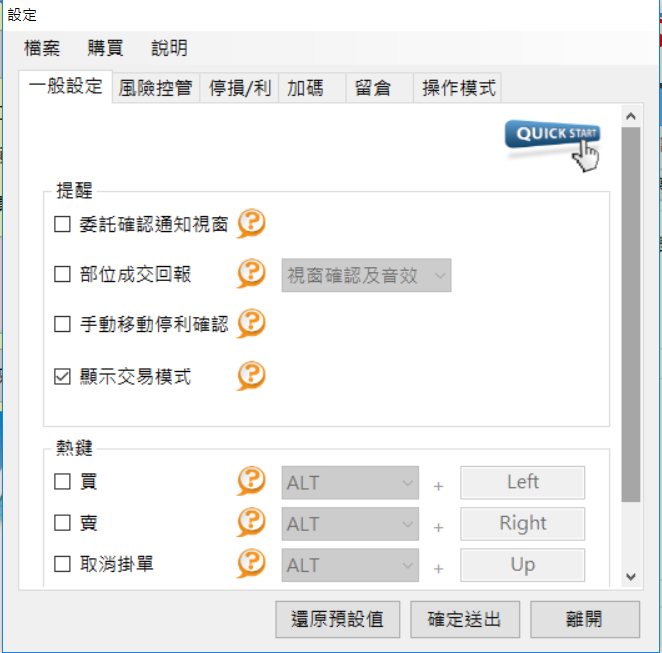662x653 pixels.
Task: Open help icon beside 部位成交回報
Action: [251, 274]
